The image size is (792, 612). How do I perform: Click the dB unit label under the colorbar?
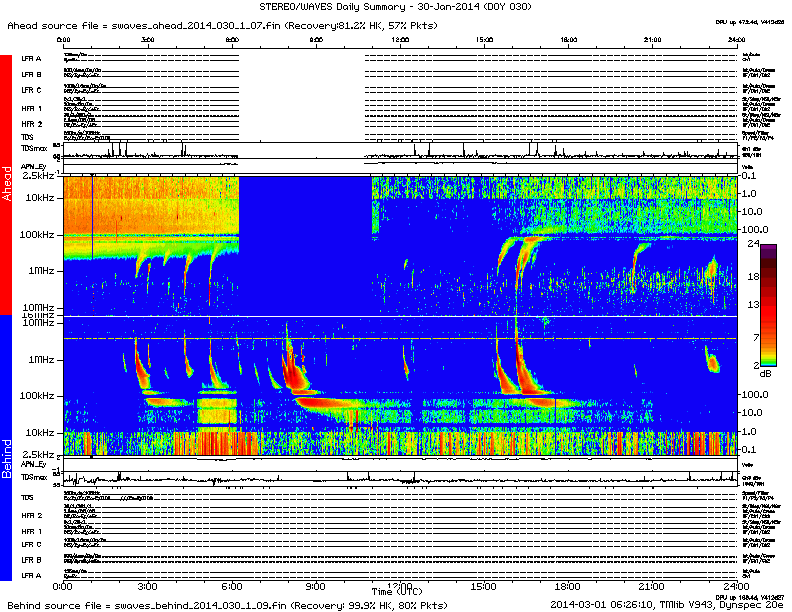[x=766, y=374]
